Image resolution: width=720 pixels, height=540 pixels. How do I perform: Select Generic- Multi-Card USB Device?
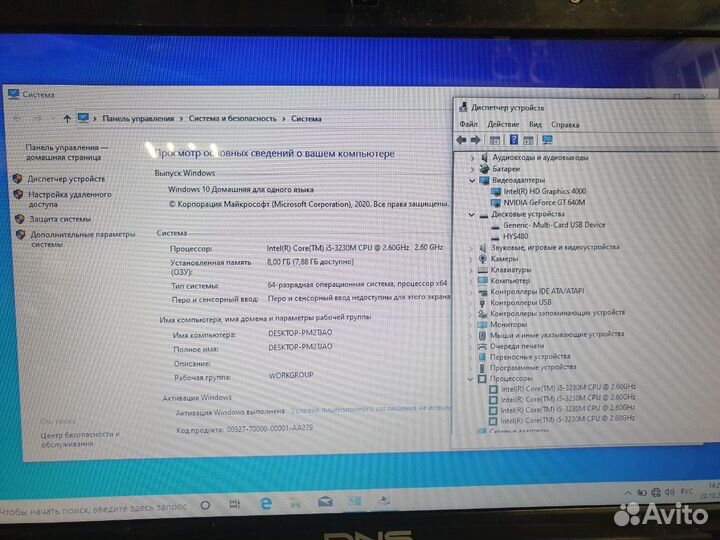click(x=554, y=225)
